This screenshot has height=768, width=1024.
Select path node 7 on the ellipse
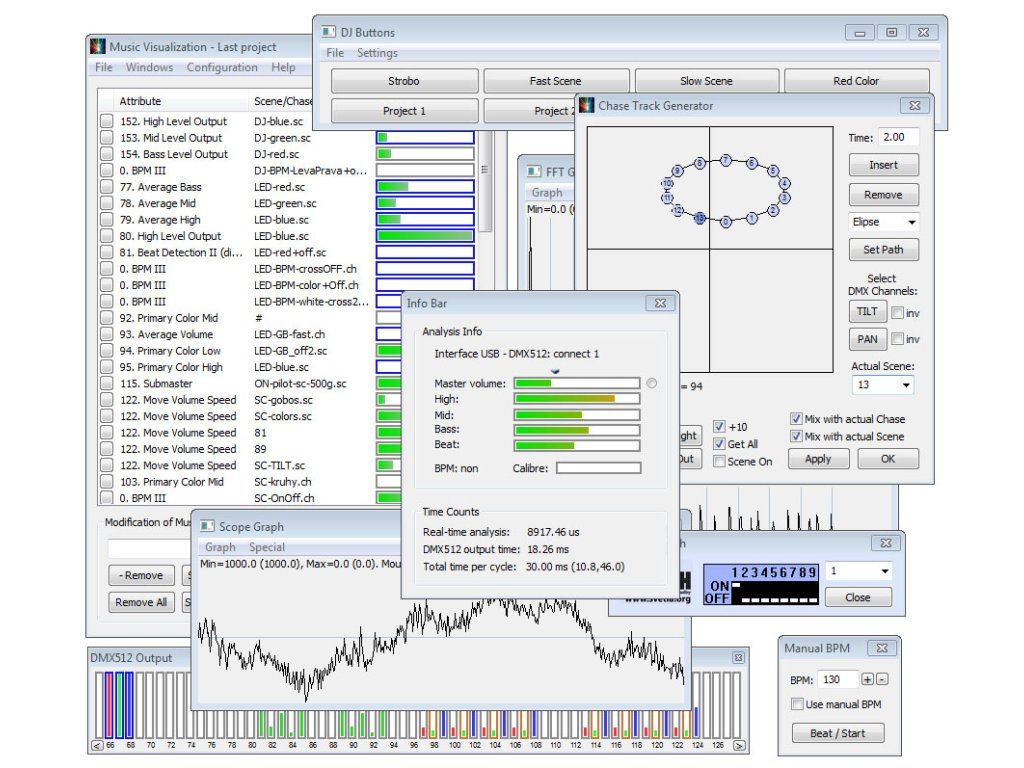tap(726, 160)
